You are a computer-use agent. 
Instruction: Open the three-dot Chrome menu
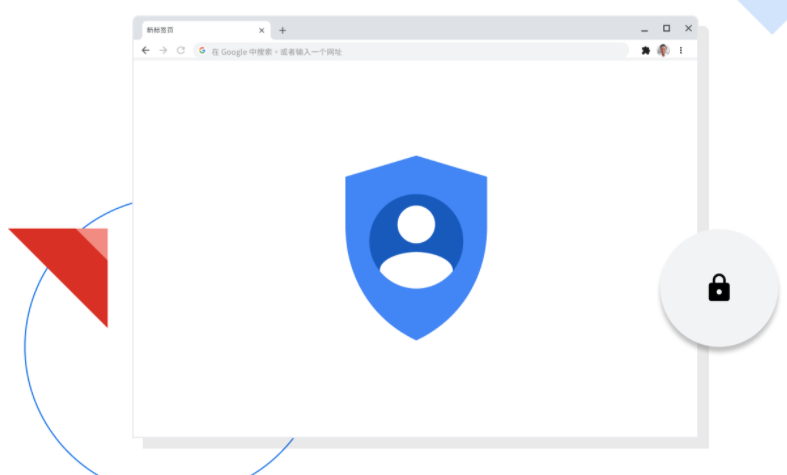(681, 50)
